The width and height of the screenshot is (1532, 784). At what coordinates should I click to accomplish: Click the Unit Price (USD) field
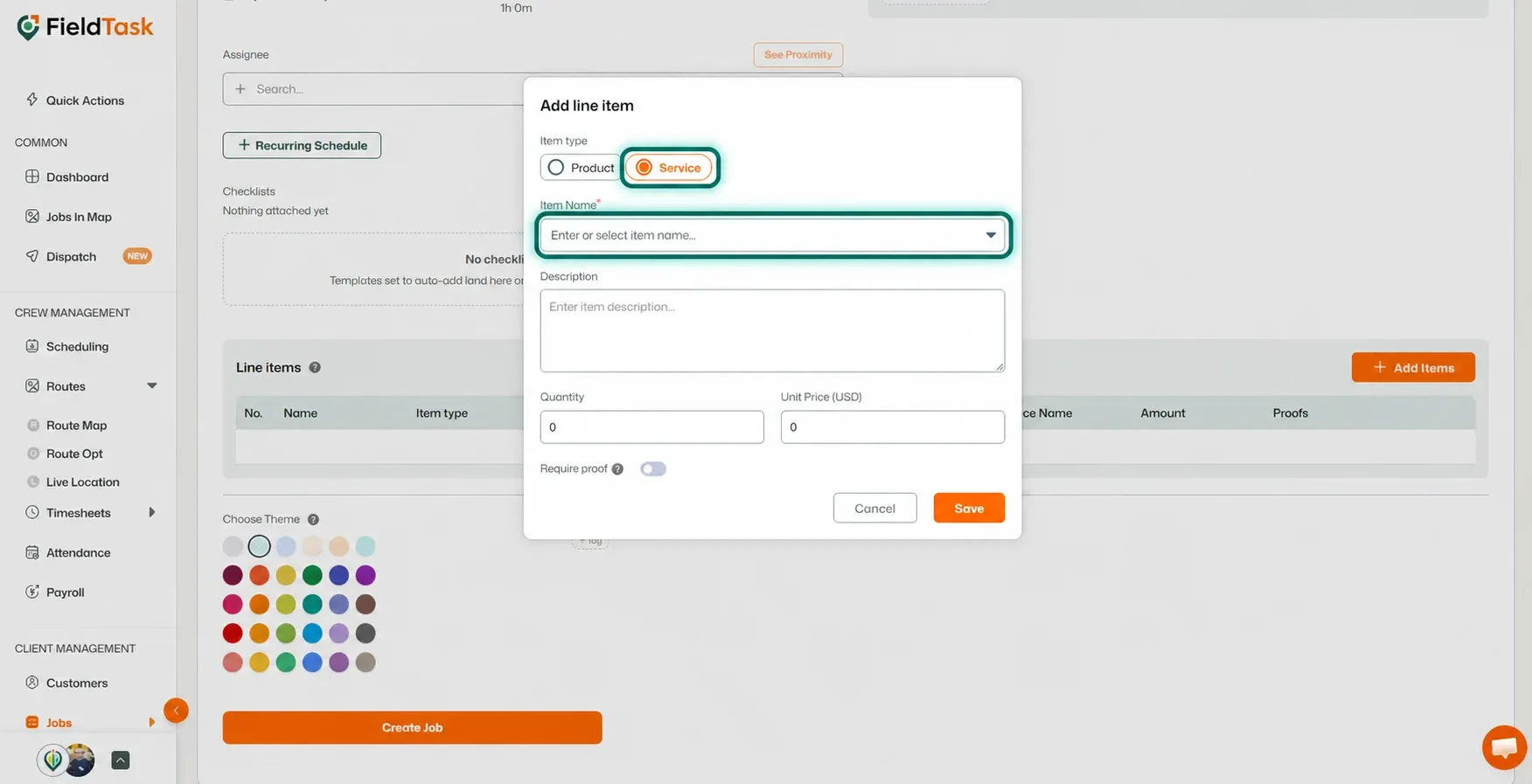[892, 427]
